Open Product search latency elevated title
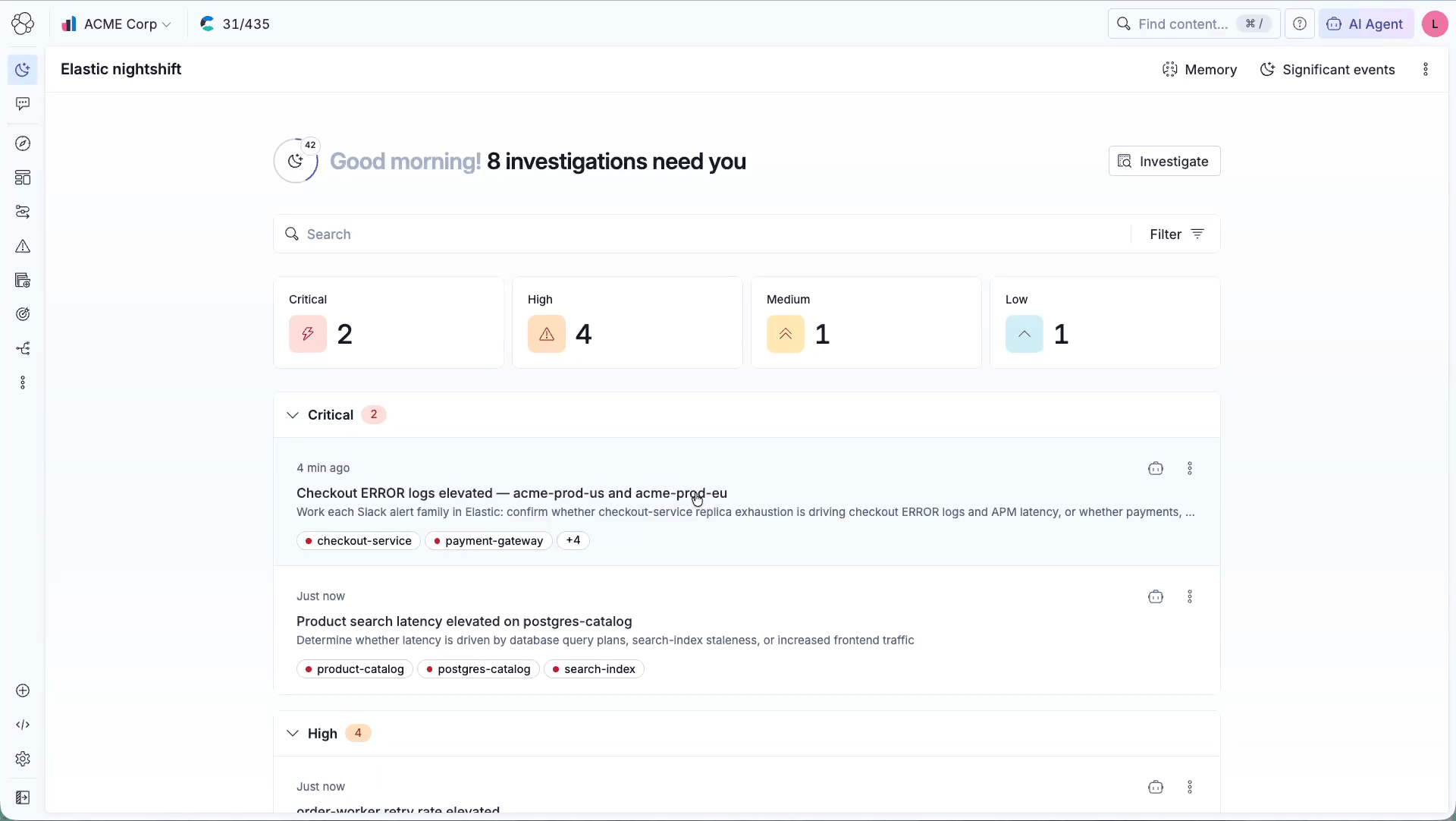This screenshot has width=1456, height=821. (464, 621)
